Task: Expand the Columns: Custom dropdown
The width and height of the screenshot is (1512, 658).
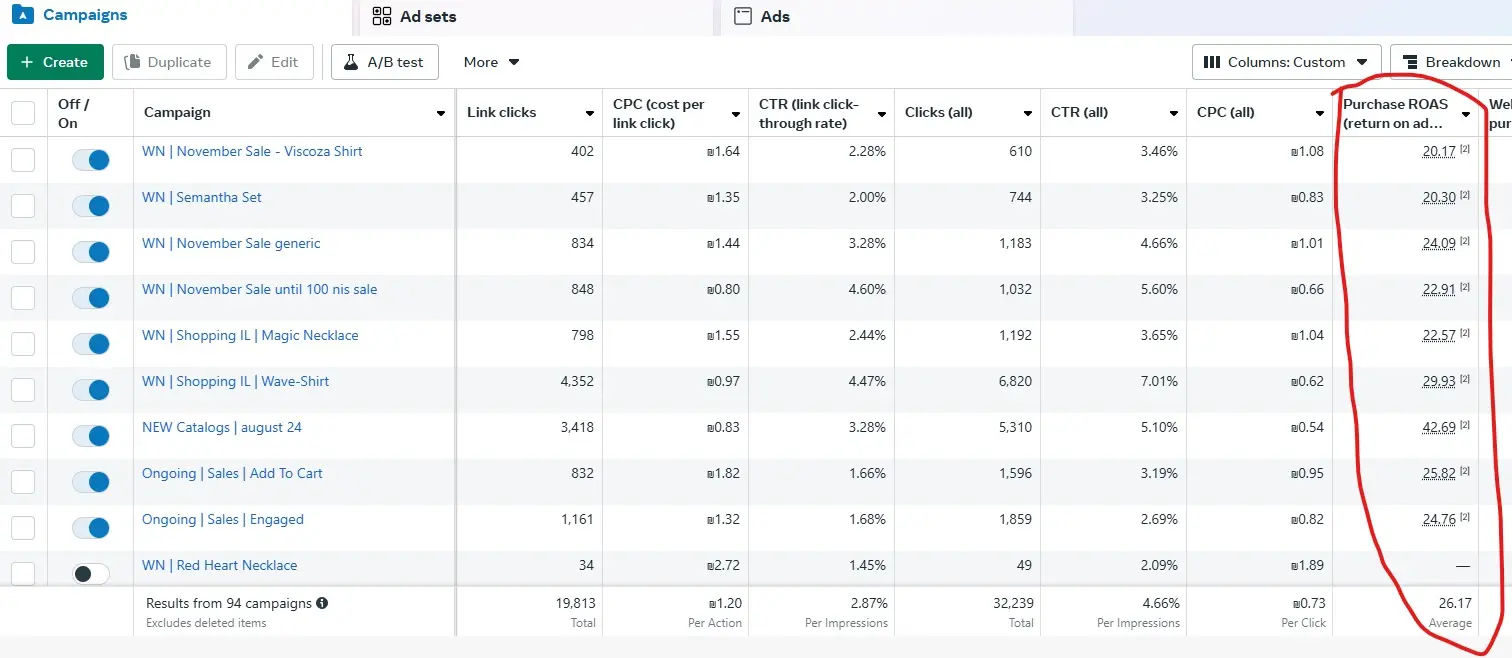Action: click(x=1286, y=62)
